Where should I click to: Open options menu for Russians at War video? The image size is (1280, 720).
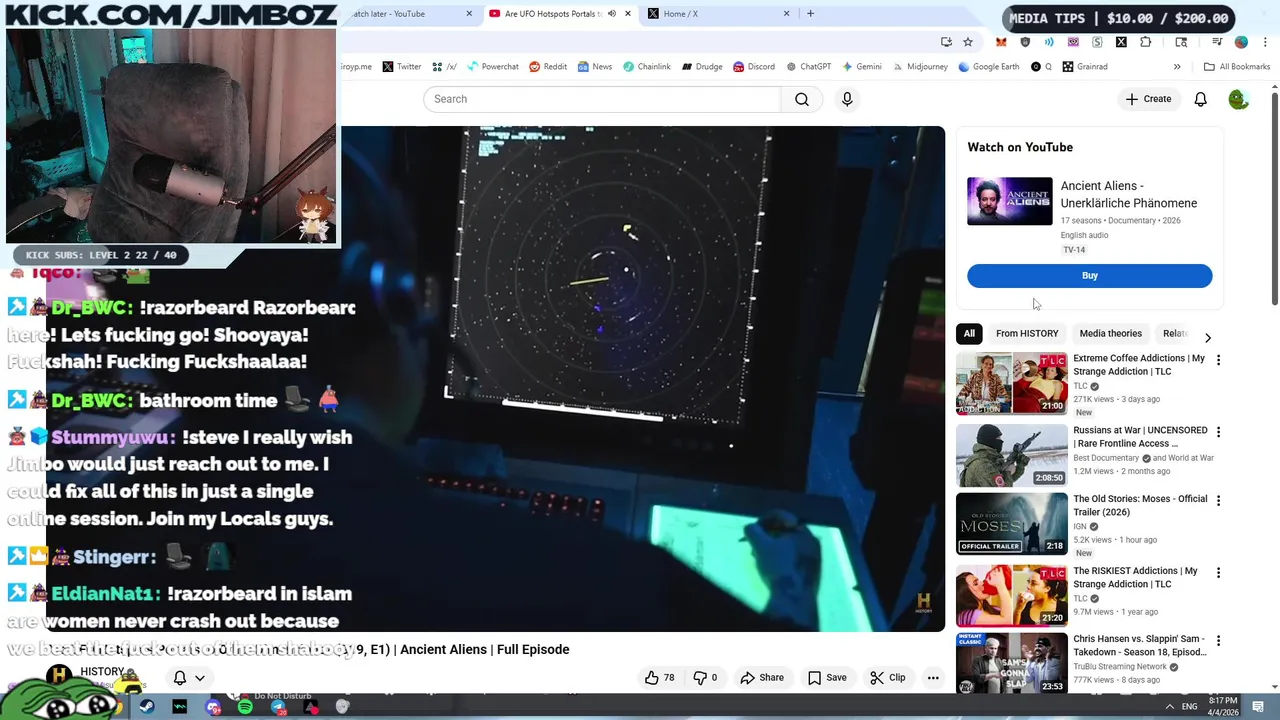(x=1218, y=432)
